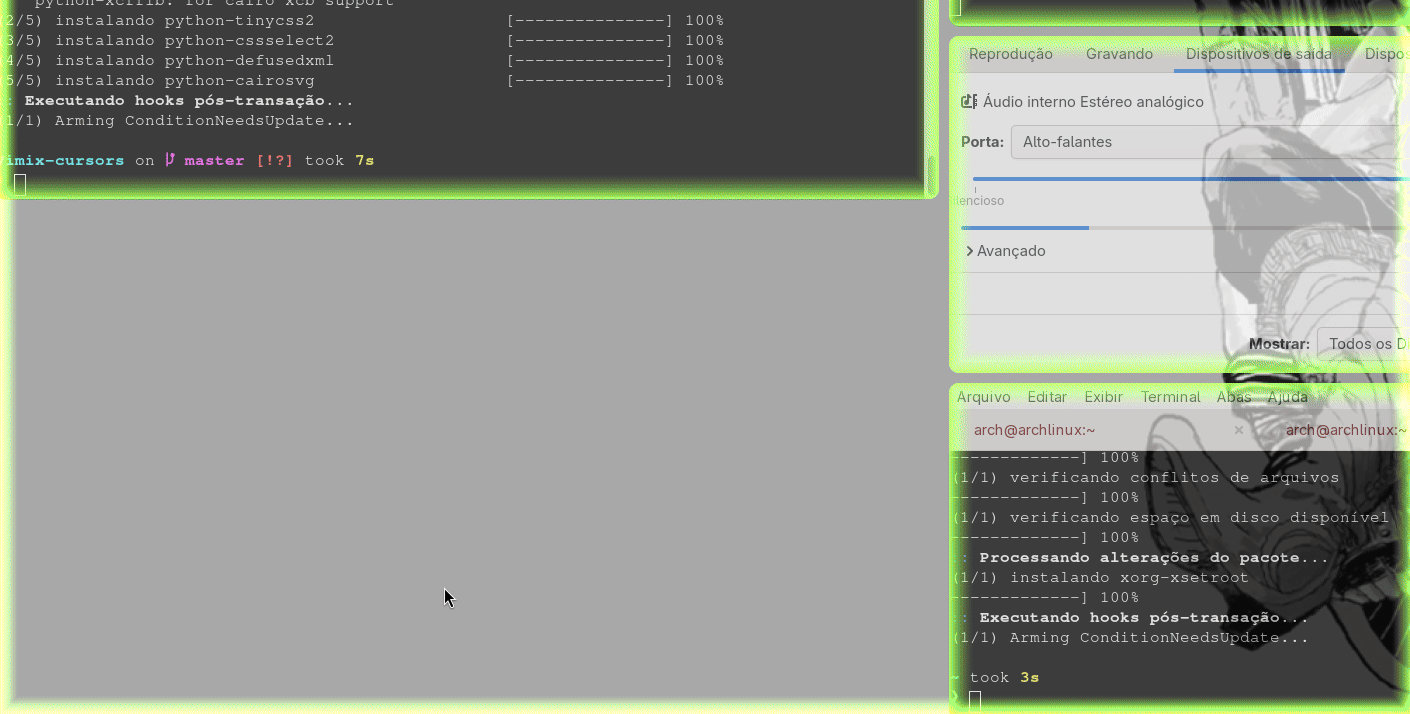This screenshot has height=714, width=1410.
Task: Switch to the Gravando tab
Action: click(1119, 54)
